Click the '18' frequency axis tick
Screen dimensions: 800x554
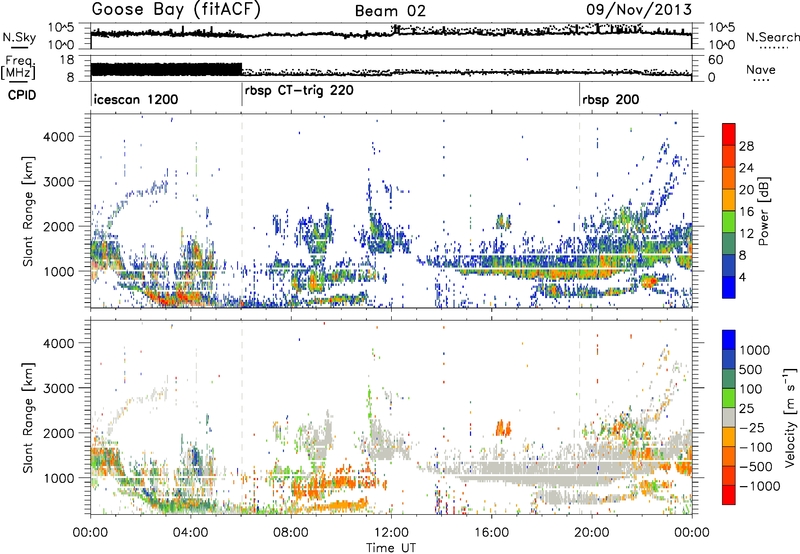tap(67, 60)
